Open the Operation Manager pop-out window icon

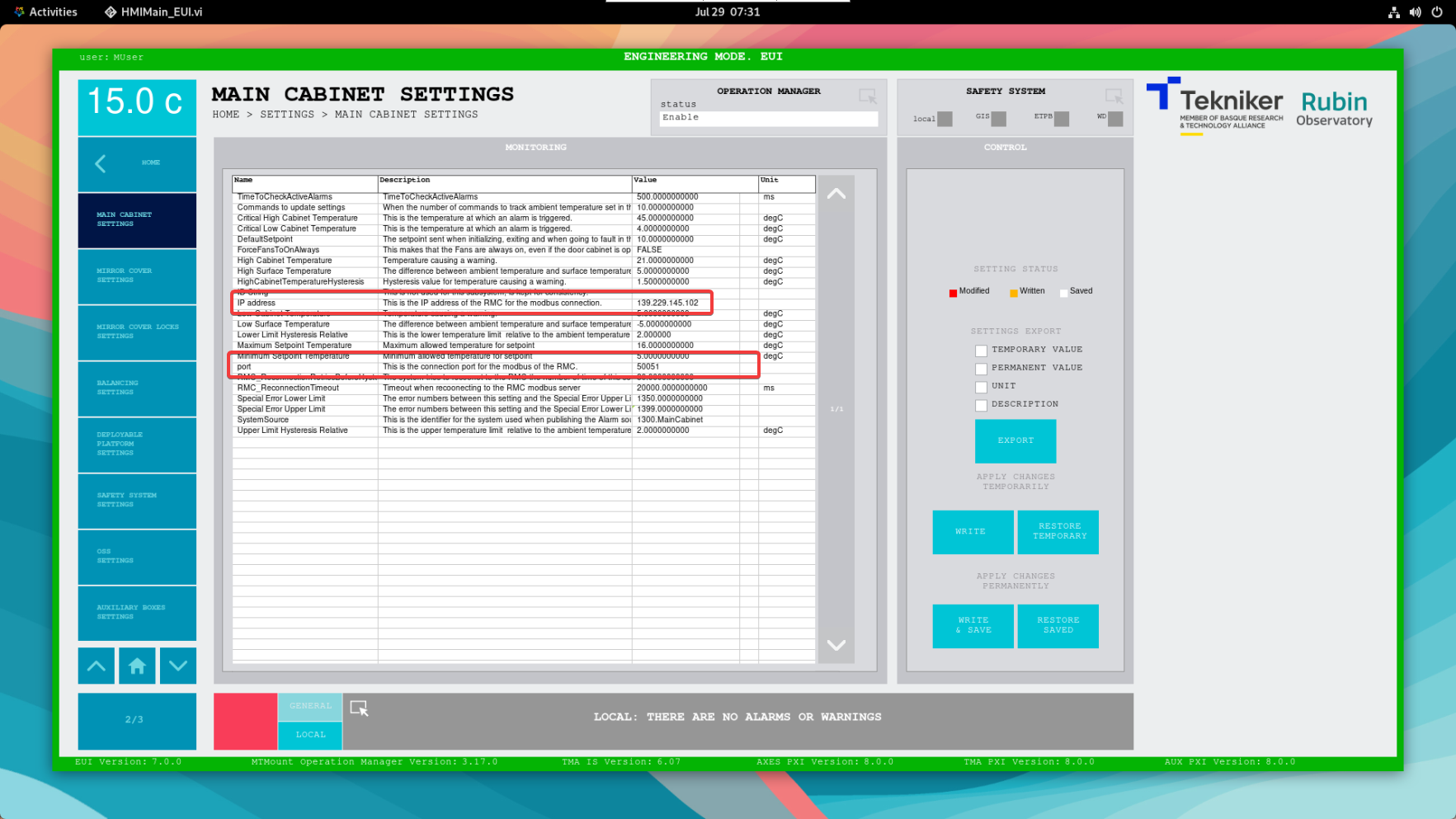pos(867,96)
